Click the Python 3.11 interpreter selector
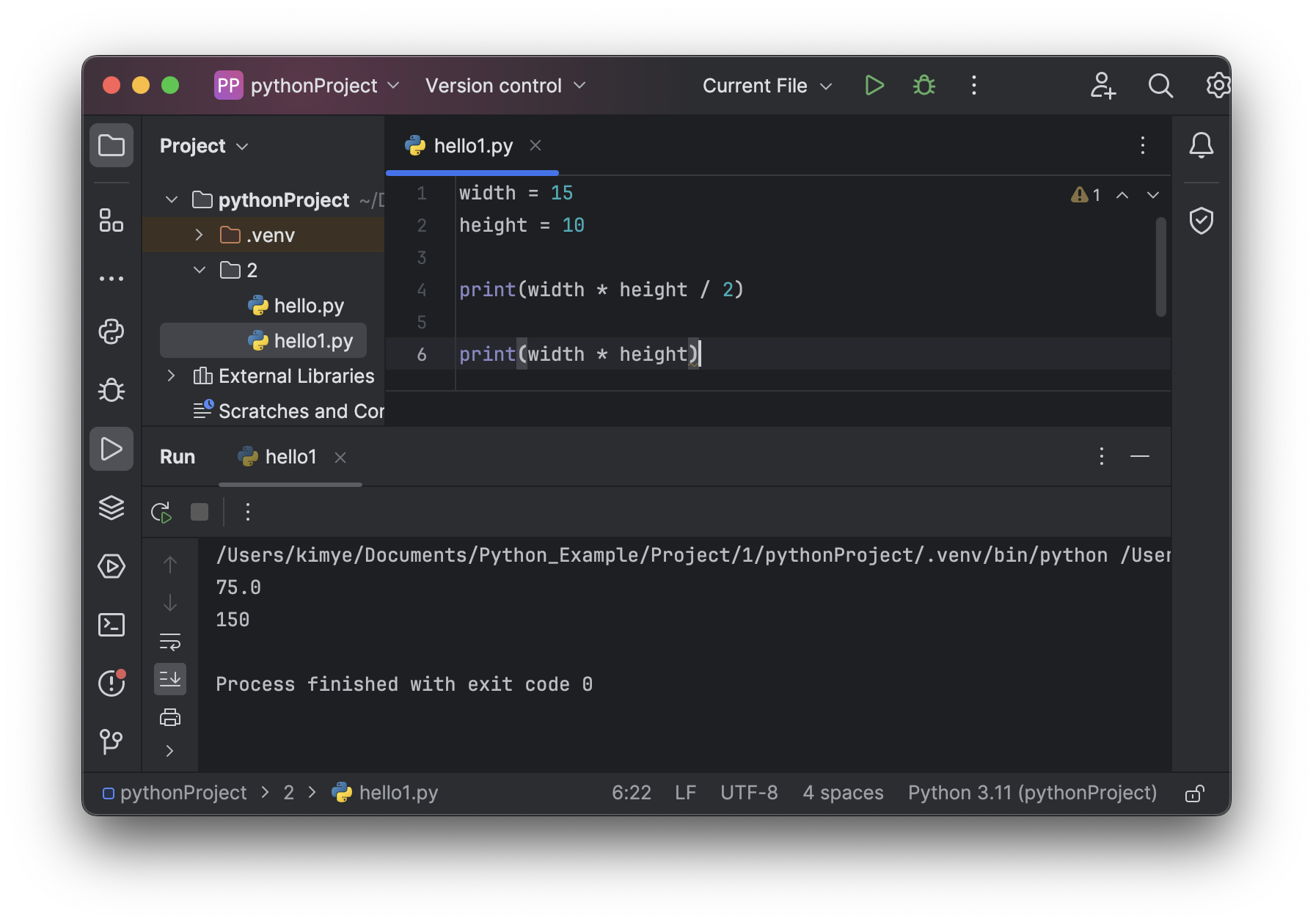Image resolution: width=1313 pixels, height=924 pixels. click(x=1032, y=793)
